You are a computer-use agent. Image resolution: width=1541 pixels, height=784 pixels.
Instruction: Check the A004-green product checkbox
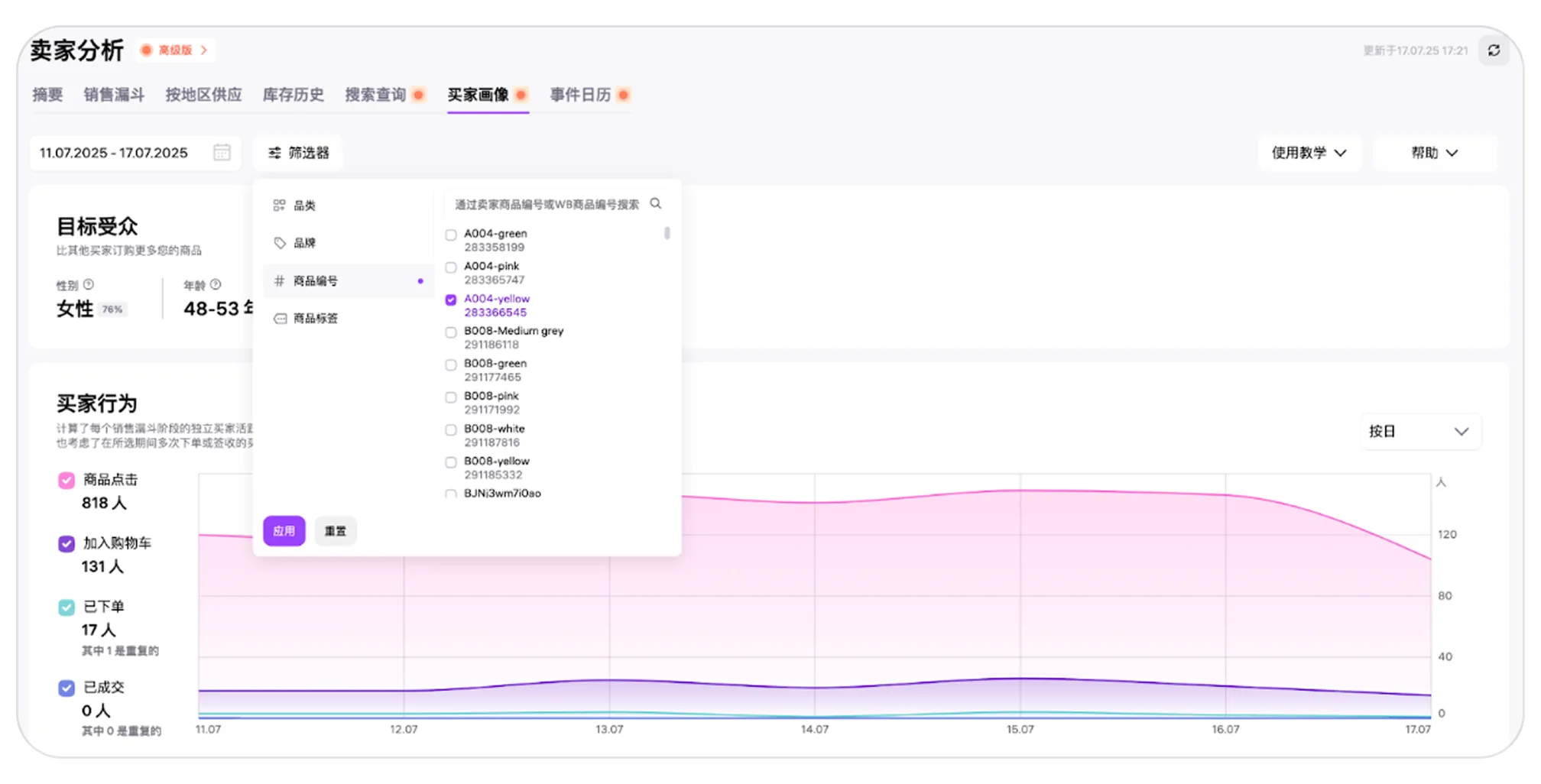[x=451, y=235]
